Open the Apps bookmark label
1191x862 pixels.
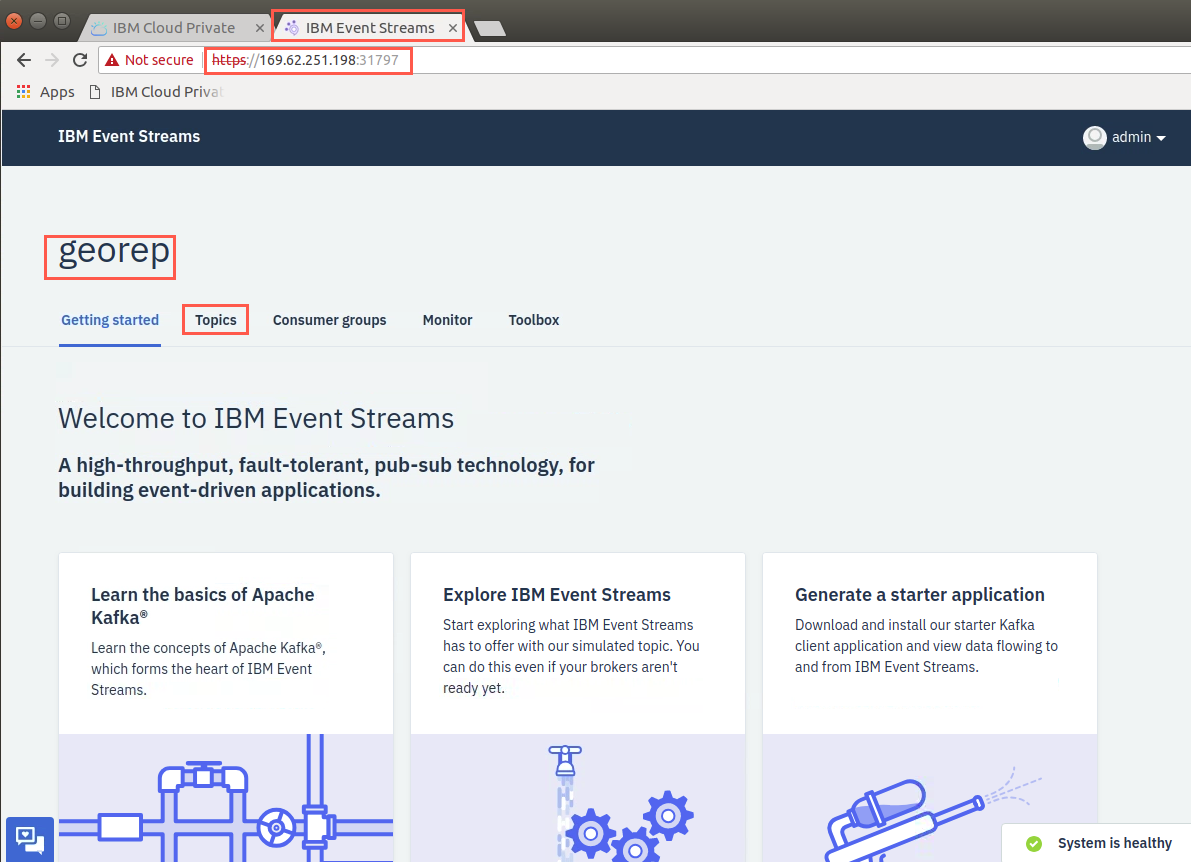tap(57, 92)
